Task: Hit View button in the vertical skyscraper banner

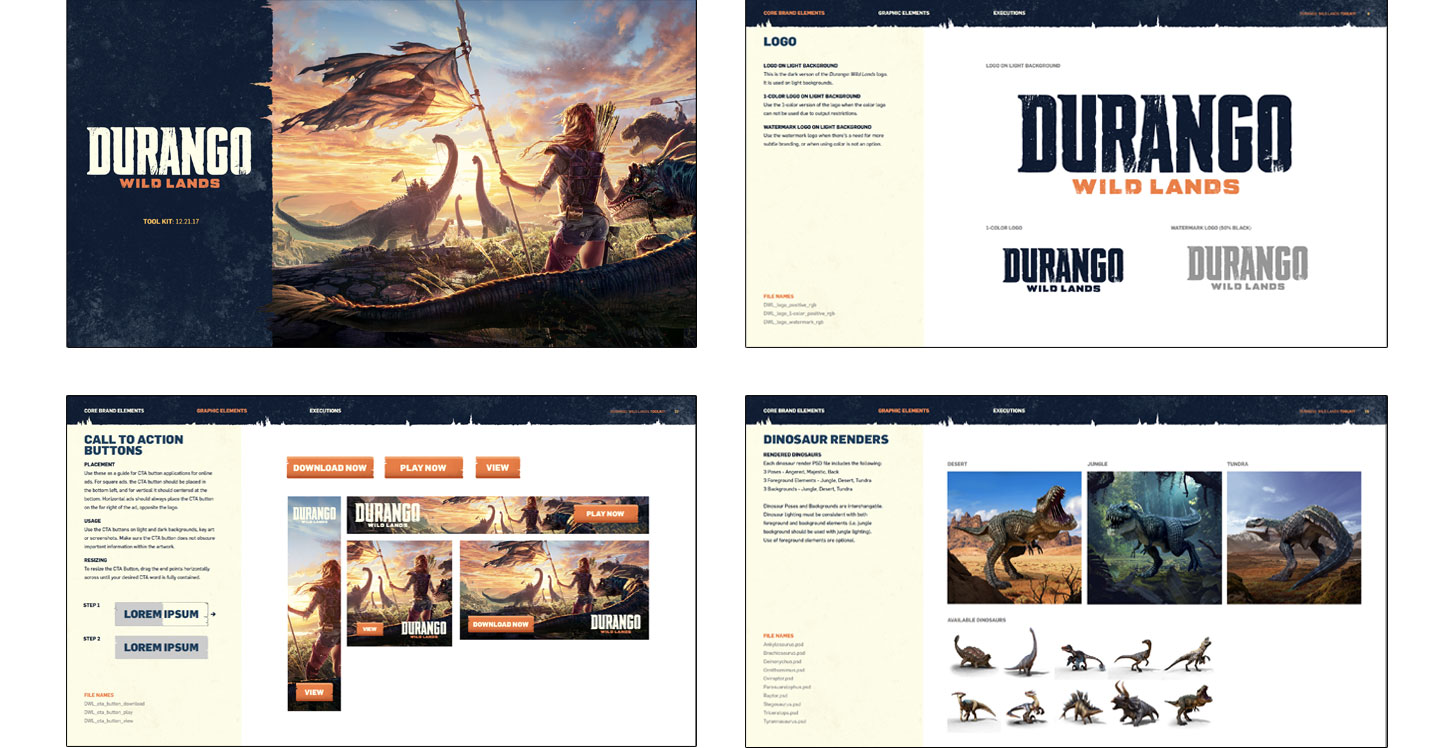Action: click(314, 692)
